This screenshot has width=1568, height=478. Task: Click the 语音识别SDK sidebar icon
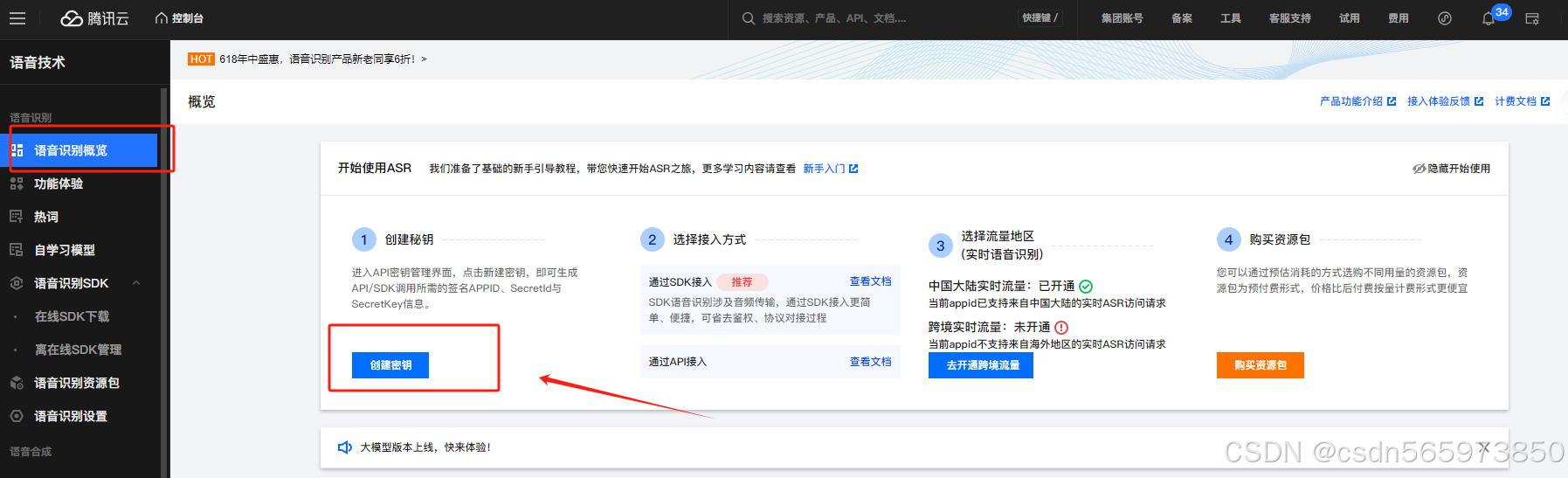pos(17,283)
